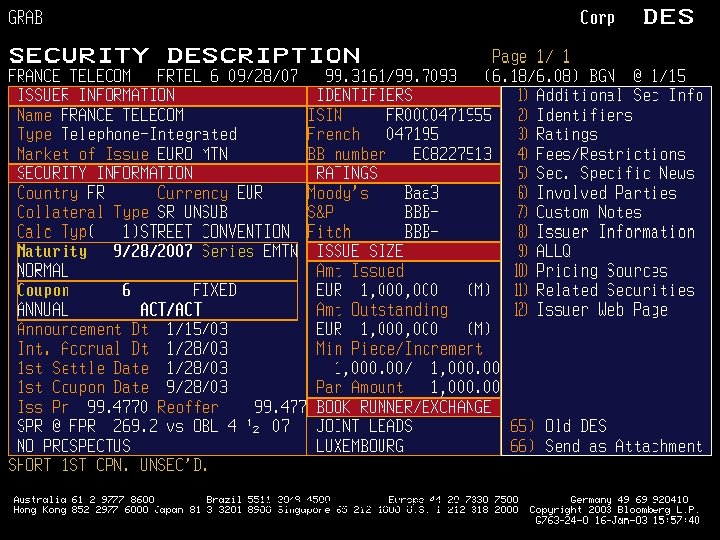Click the ISIN number value
The height and width of the screenshot is (540, 720).
[439, 115]
